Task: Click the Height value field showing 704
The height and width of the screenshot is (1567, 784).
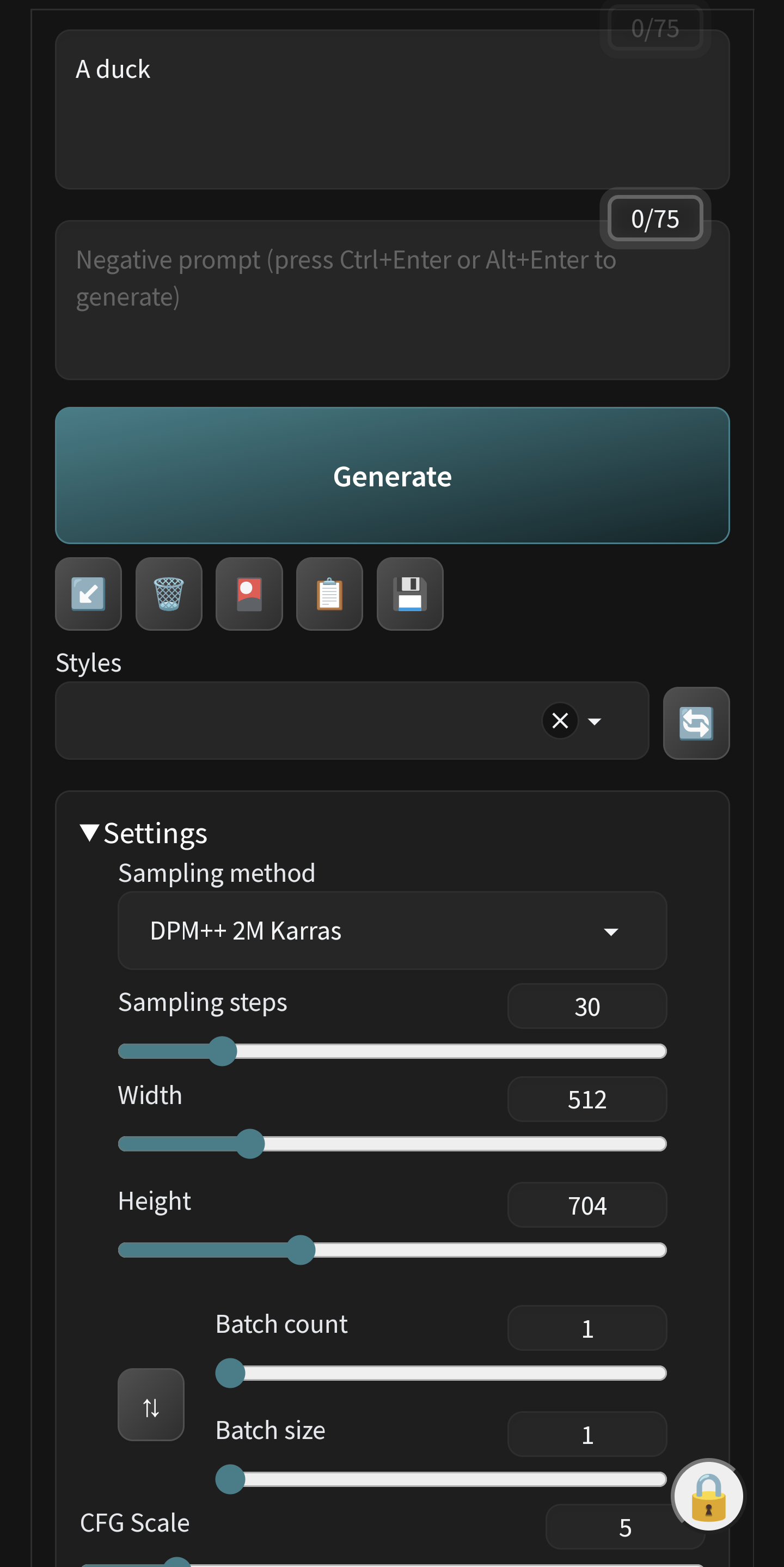Action: point(586,1205)
